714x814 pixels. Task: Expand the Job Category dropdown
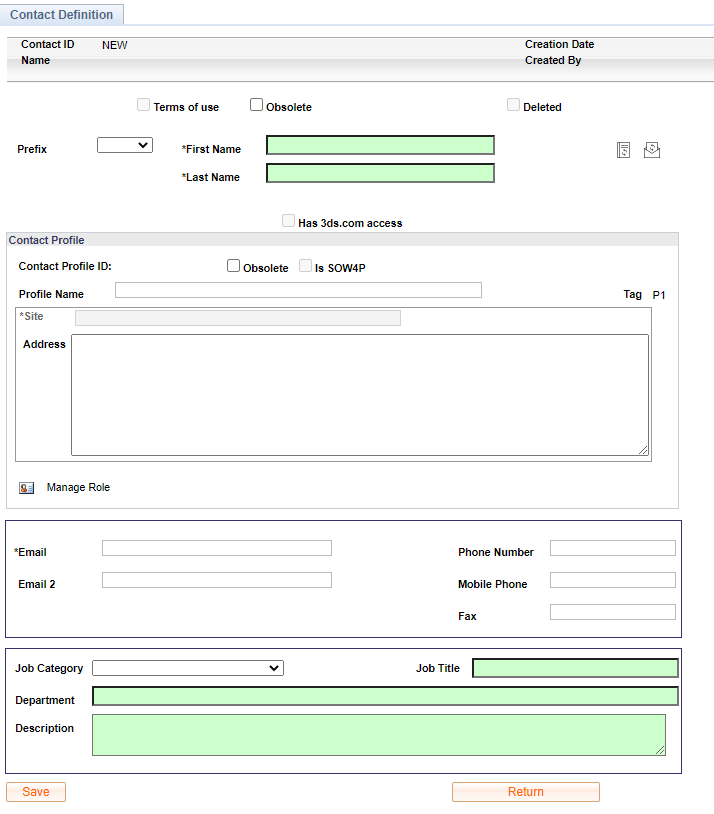tap(188, 668)
